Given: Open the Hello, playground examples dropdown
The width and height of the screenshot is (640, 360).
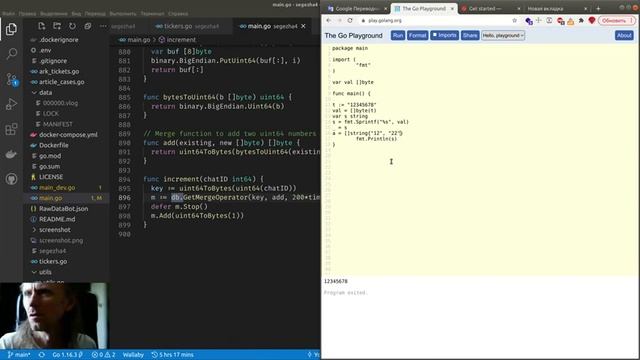Looking at the screenshot, I should pyautogui.click(x=503, y=36).
